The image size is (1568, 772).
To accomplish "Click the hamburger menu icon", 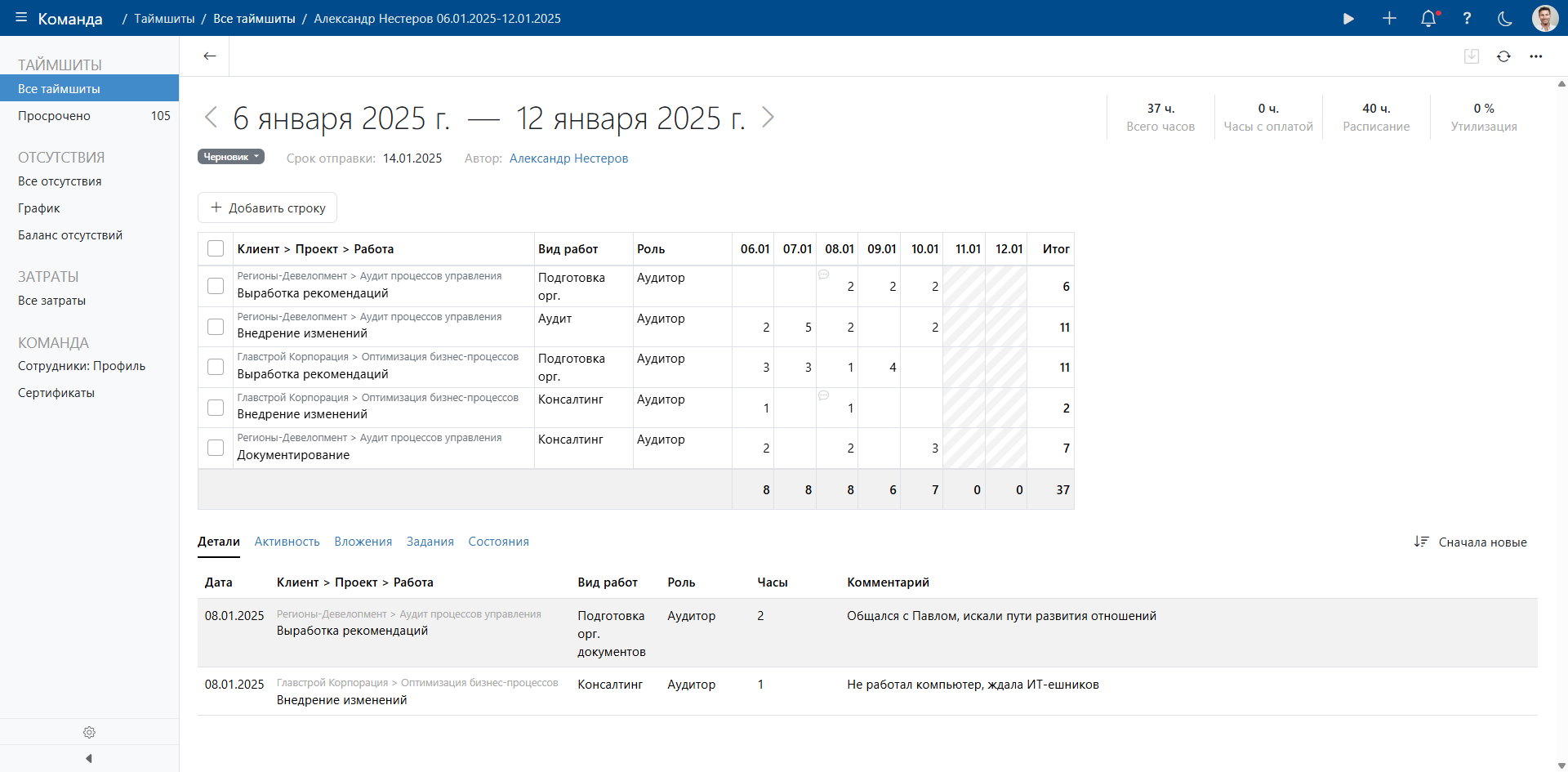I will [x=21, y=18].
